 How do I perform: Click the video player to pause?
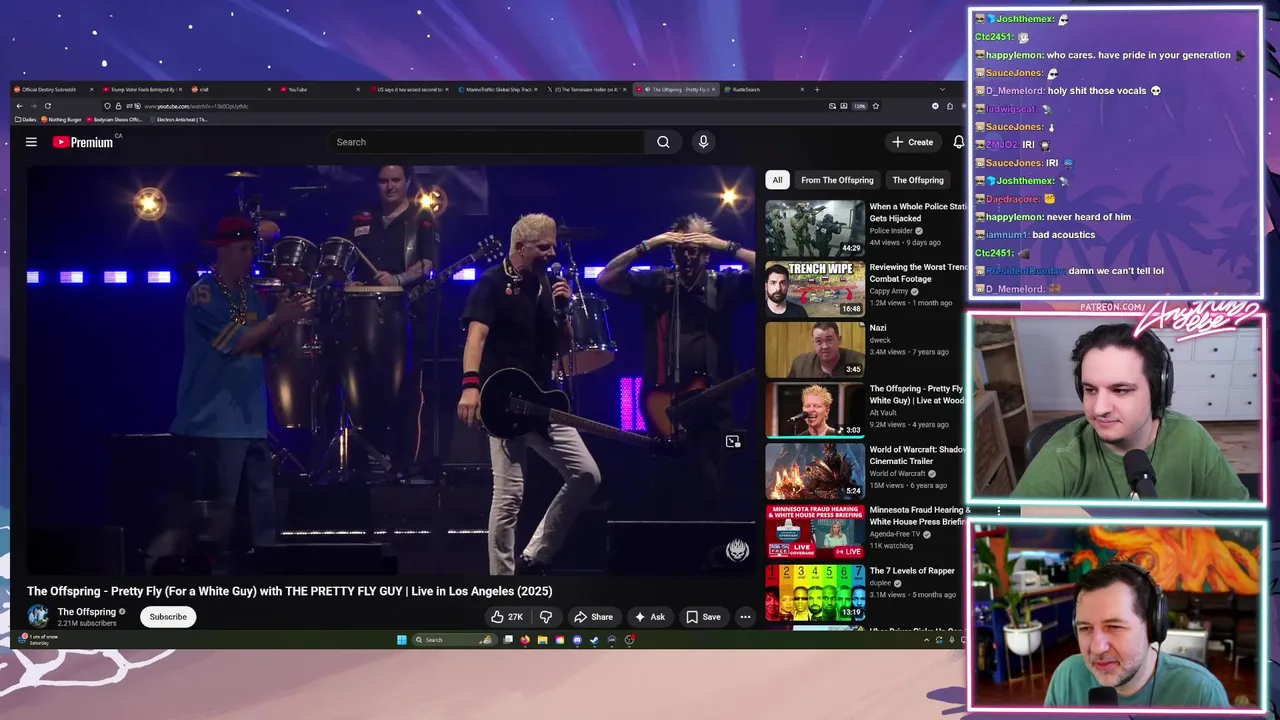pos(391,370)
